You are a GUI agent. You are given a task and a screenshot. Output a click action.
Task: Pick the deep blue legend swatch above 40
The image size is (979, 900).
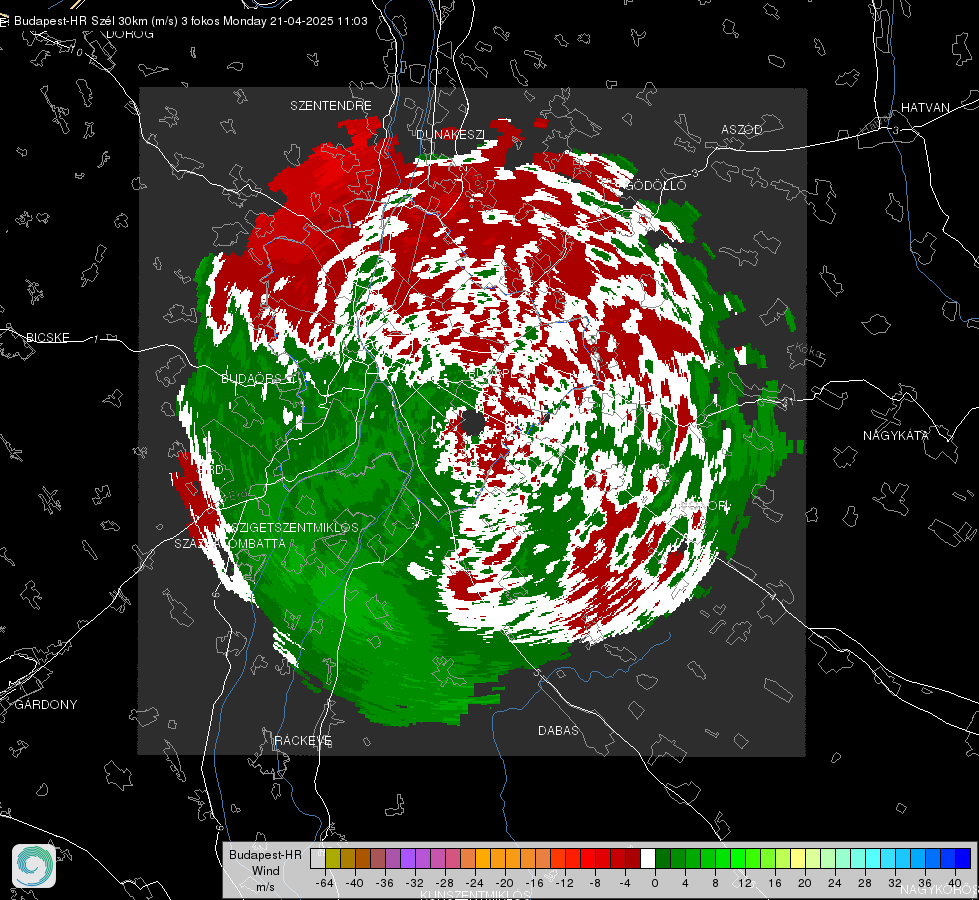click(963, 858)
